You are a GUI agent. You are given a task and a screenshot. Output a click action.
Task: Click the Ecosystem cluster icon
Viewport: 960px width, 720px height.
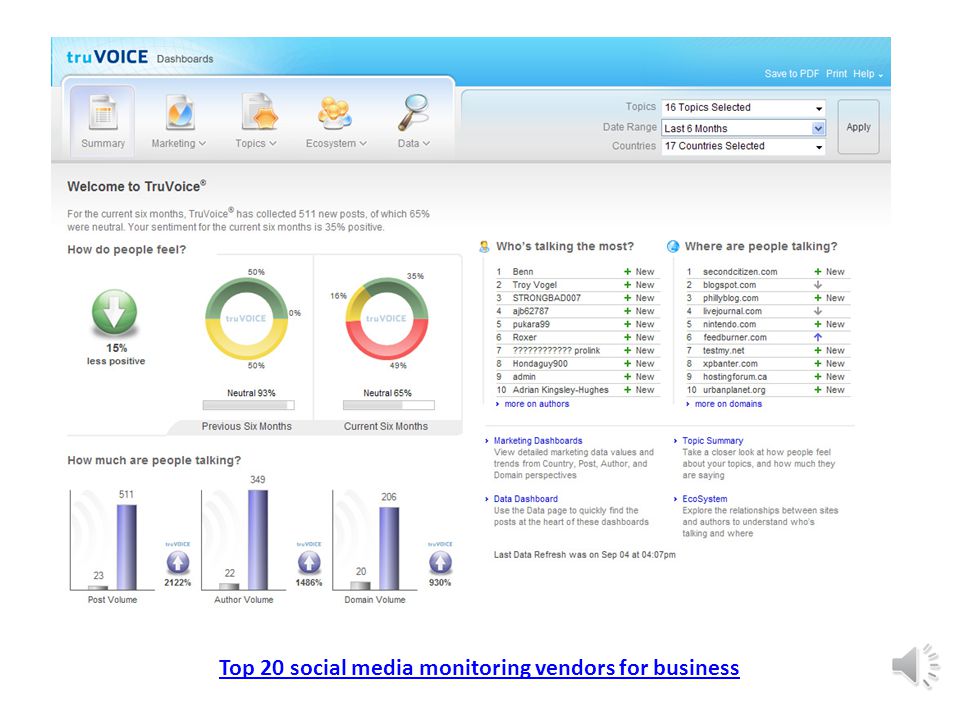(x=334, y=113)
